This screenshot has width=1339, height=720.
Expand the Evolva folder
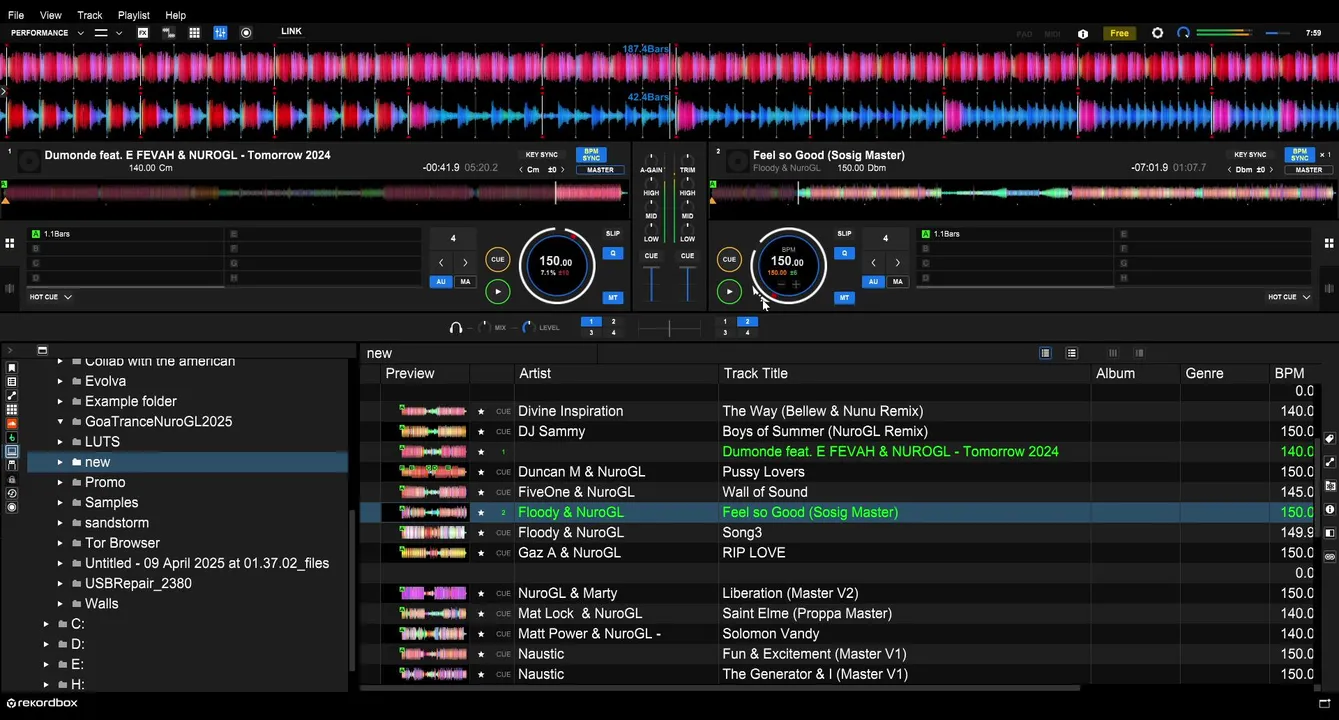60,381
